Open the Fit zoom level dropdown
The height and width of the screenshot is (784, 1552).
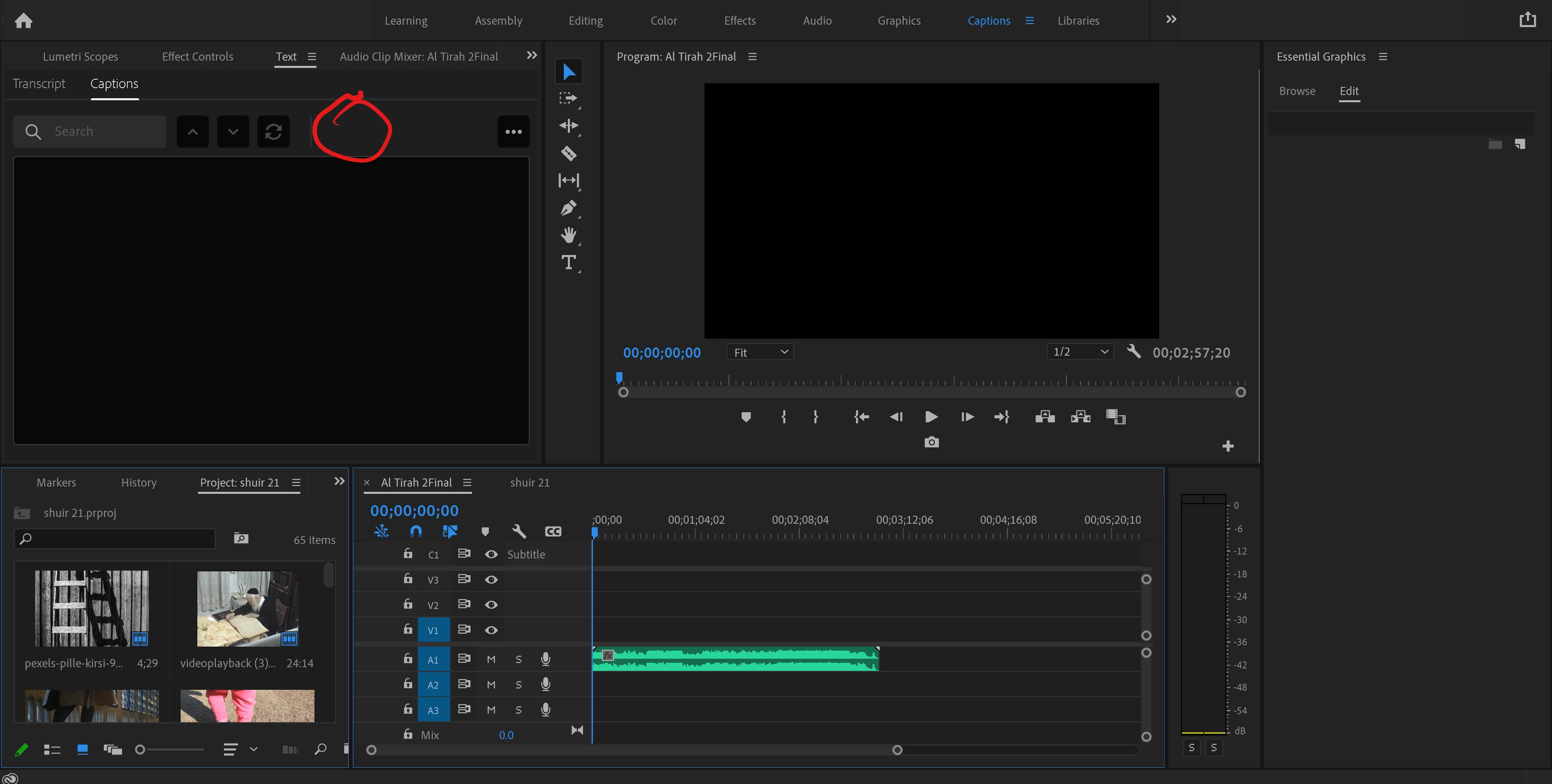pos(760,352)
